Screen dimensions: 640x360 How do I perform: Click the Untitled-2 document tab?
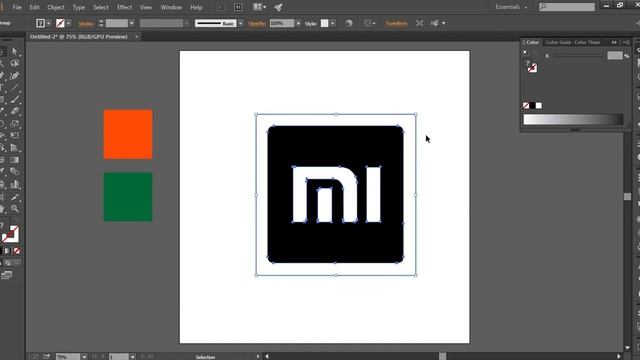(78, 37)
